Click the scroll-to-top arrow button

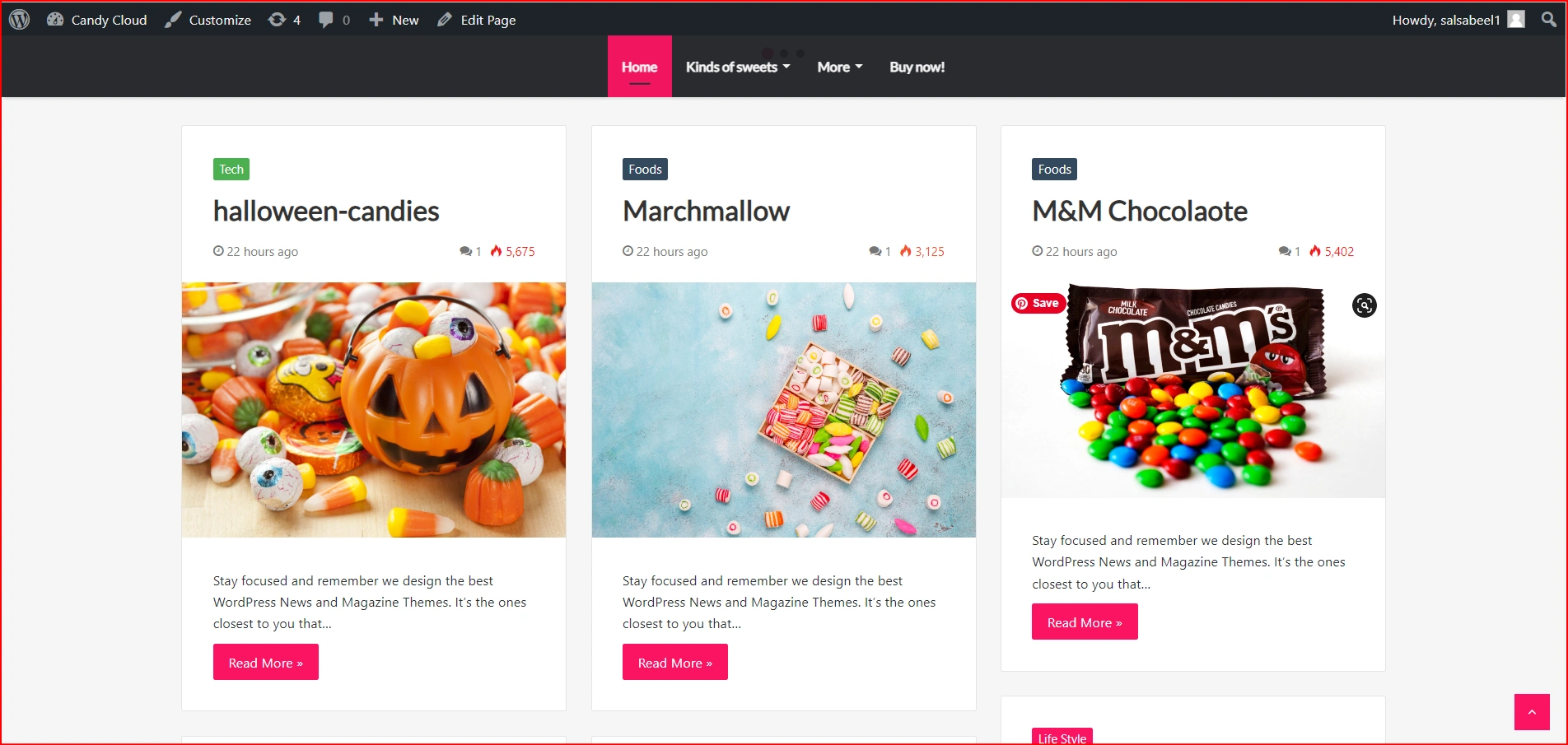coord(1532,712)
